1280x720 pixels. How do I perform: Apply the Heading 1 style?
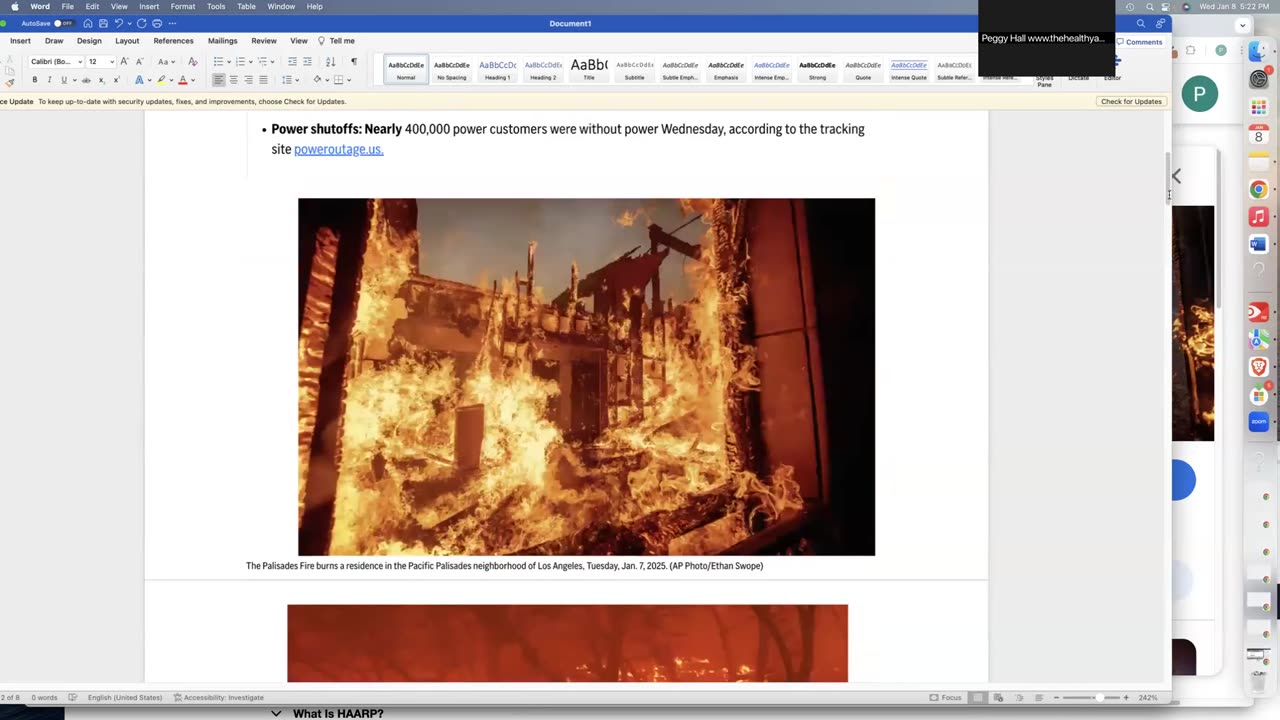click(x=497, y=68)
